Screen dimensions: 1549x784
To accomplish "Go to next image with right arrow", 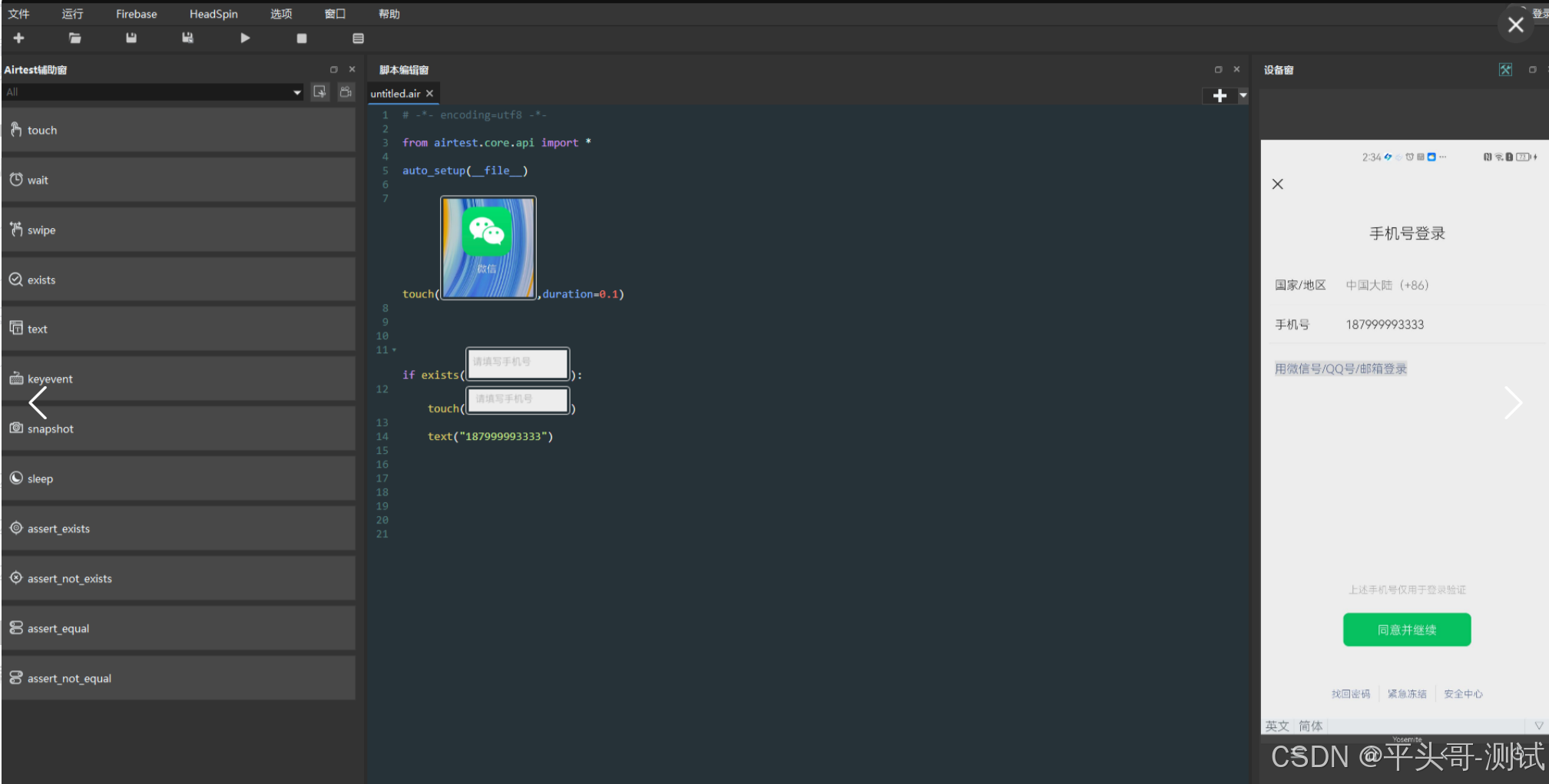I will [1513, 402].
